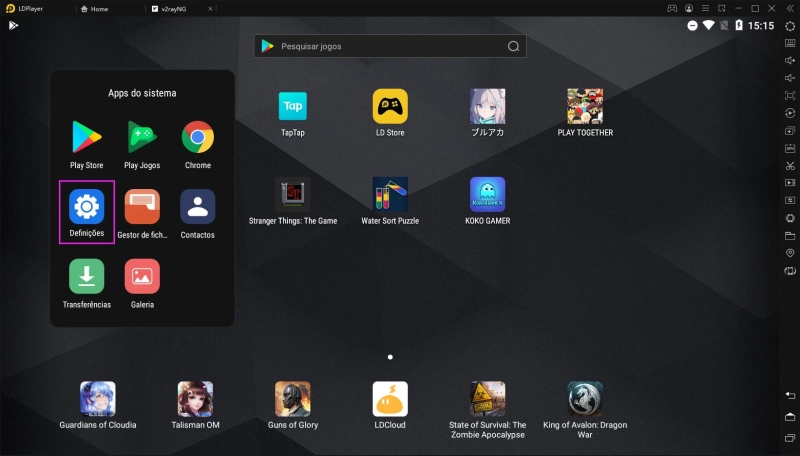Click the Pesquisar jogos search field
Image resolution: width=800 pixels, height=456 pixels.
click(390, 46)
